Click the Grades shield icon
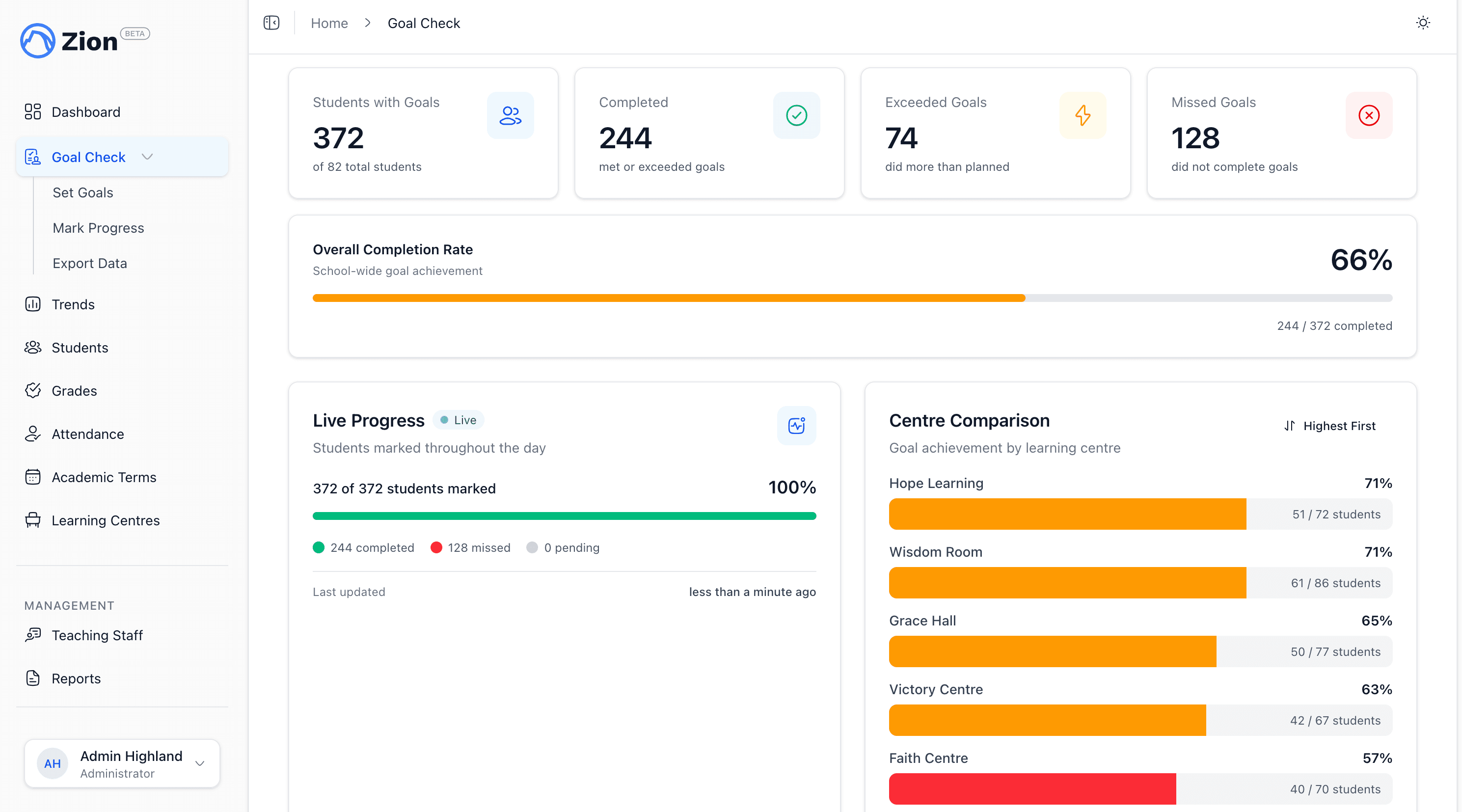 (x=33, y=390)
